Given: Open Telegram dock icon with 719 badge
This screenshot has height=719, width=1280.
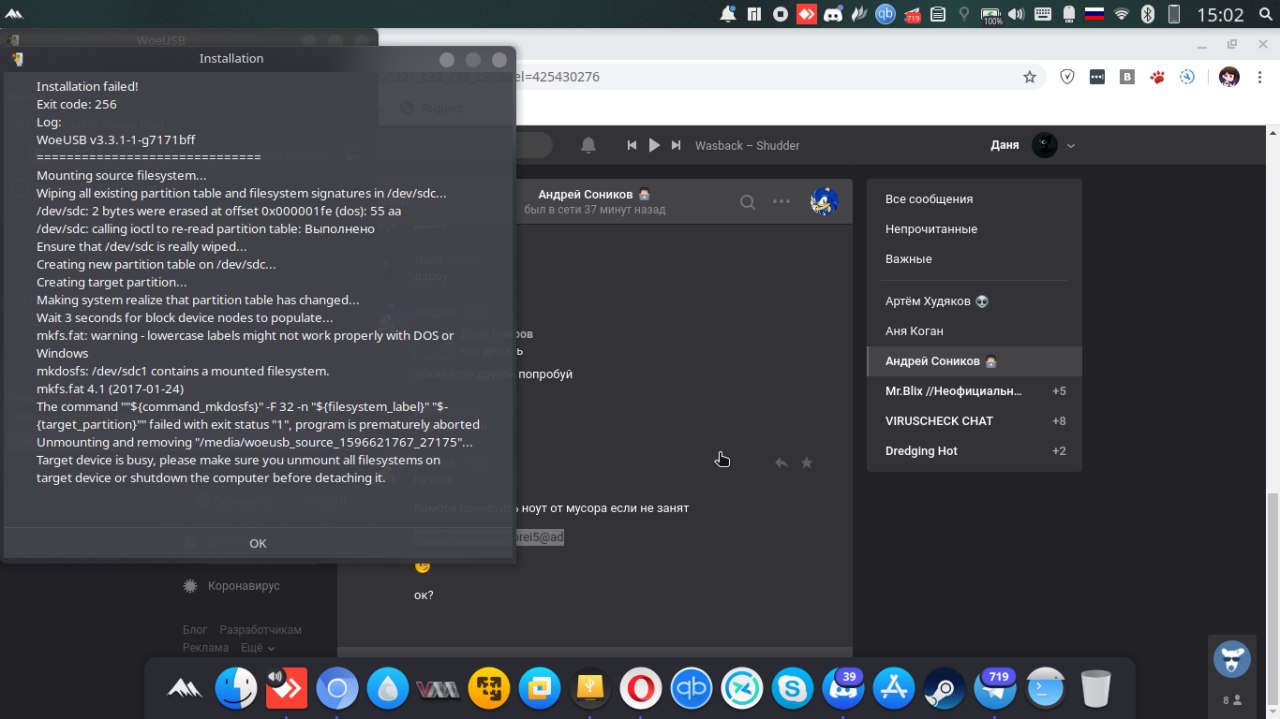Looking at the screenshot, I should pyautogui.click(x=994, y=688).
